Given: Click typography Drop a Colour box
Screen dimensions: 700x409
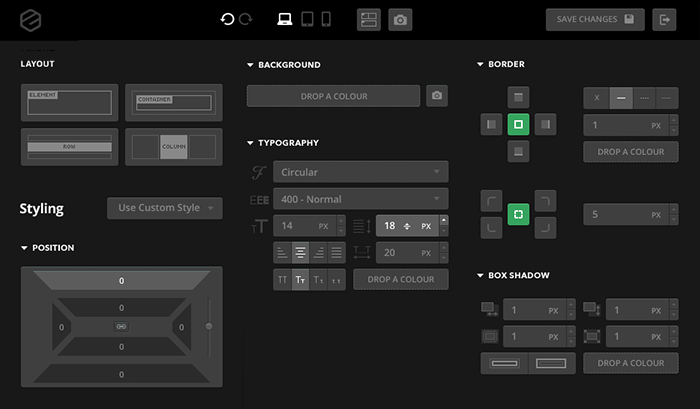Looking at the screenshot, I should tap(401, 280).
